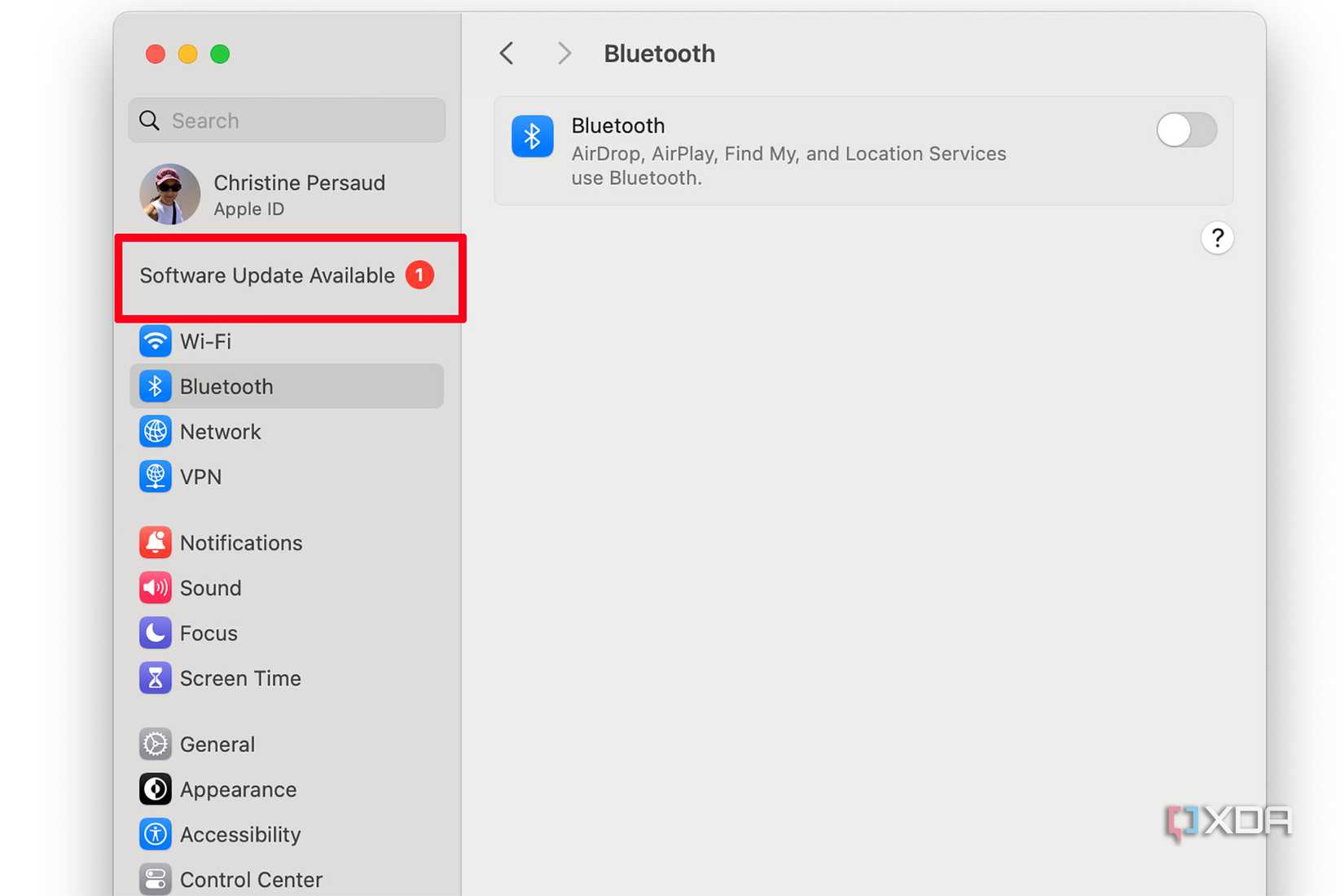This screenshot has height=896, width=1344.
Task: Open Screen Time settings label
Action: click(240, 679)
